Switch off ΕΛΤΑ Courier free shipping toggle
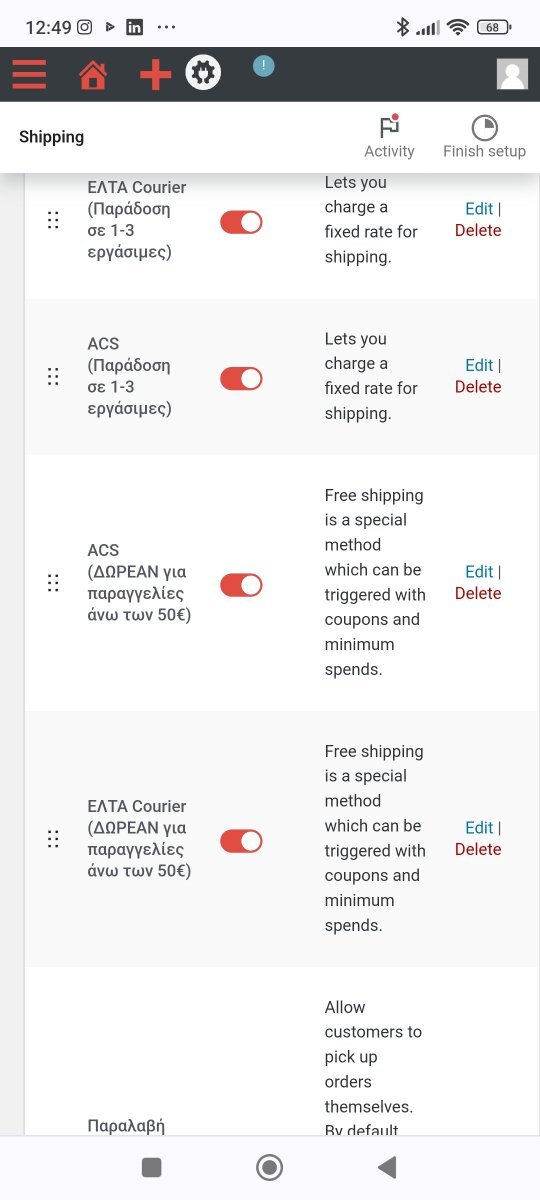The width and height of the screenshot is (540, 1200). (241, 841)
